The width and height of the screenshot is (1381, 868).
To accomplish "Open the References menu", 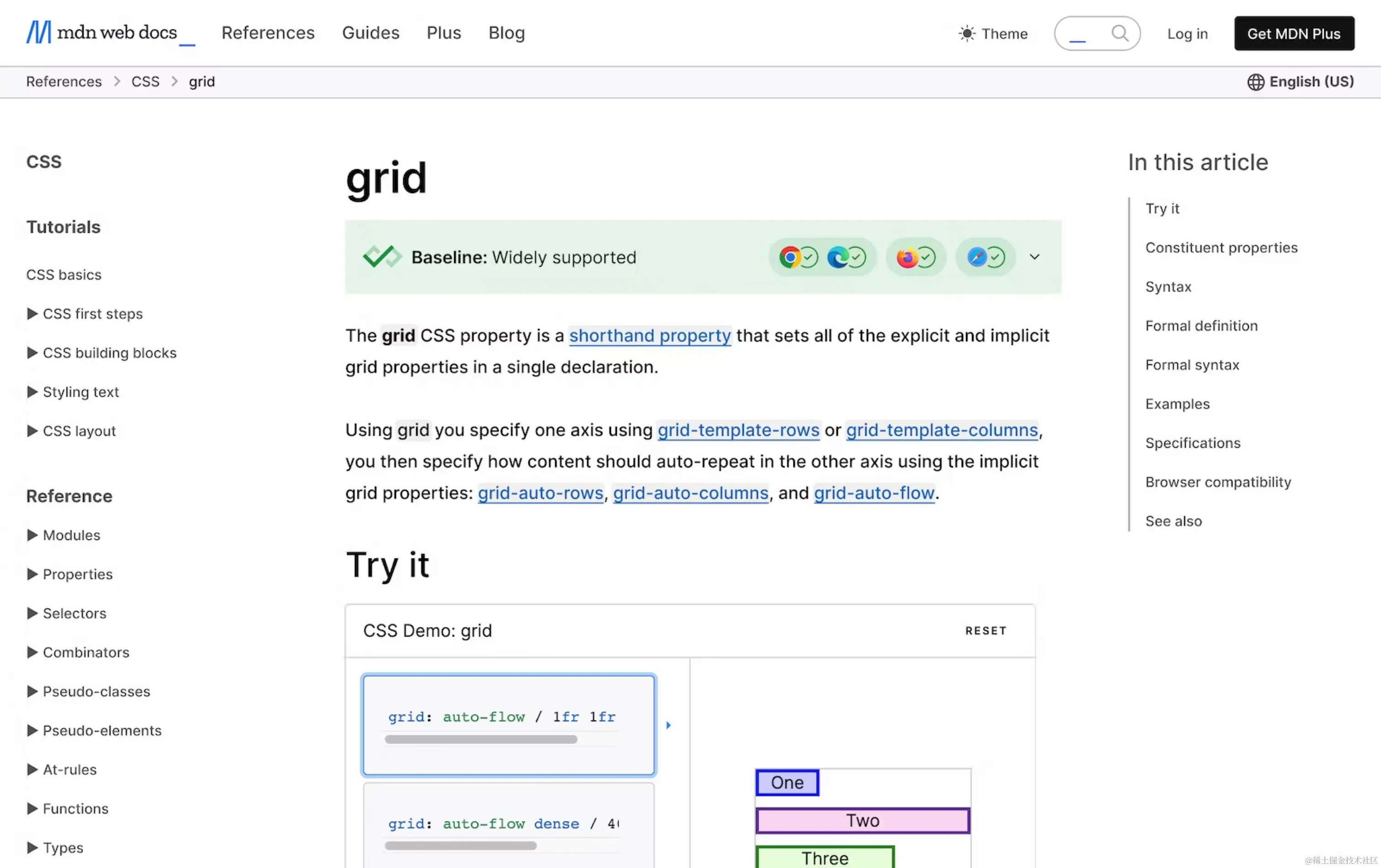I will (268, 33).
